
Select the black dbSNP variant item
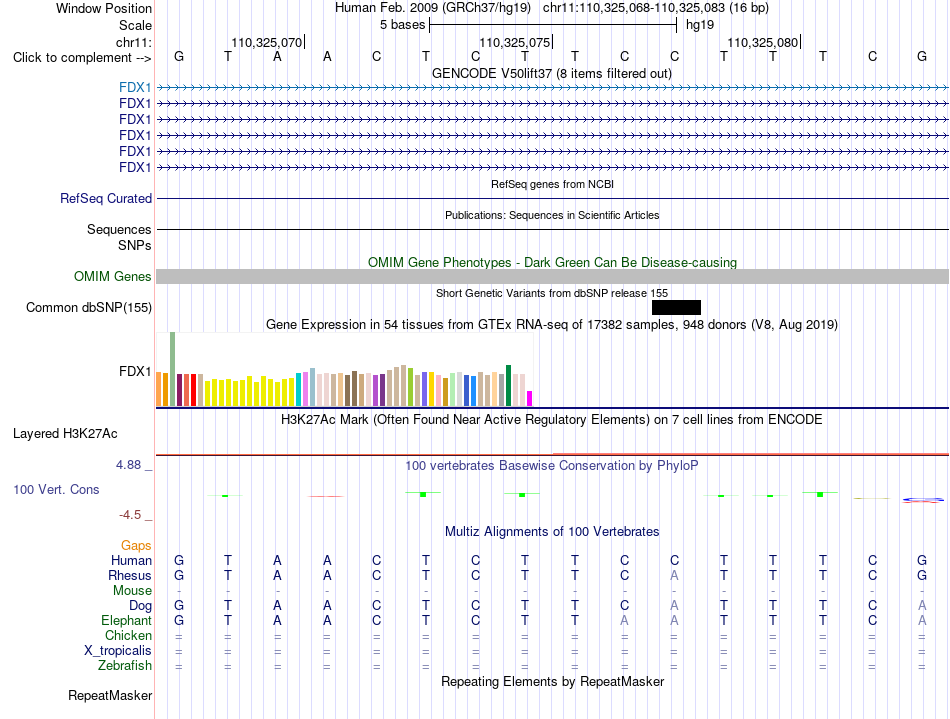(x=676, y=308)
